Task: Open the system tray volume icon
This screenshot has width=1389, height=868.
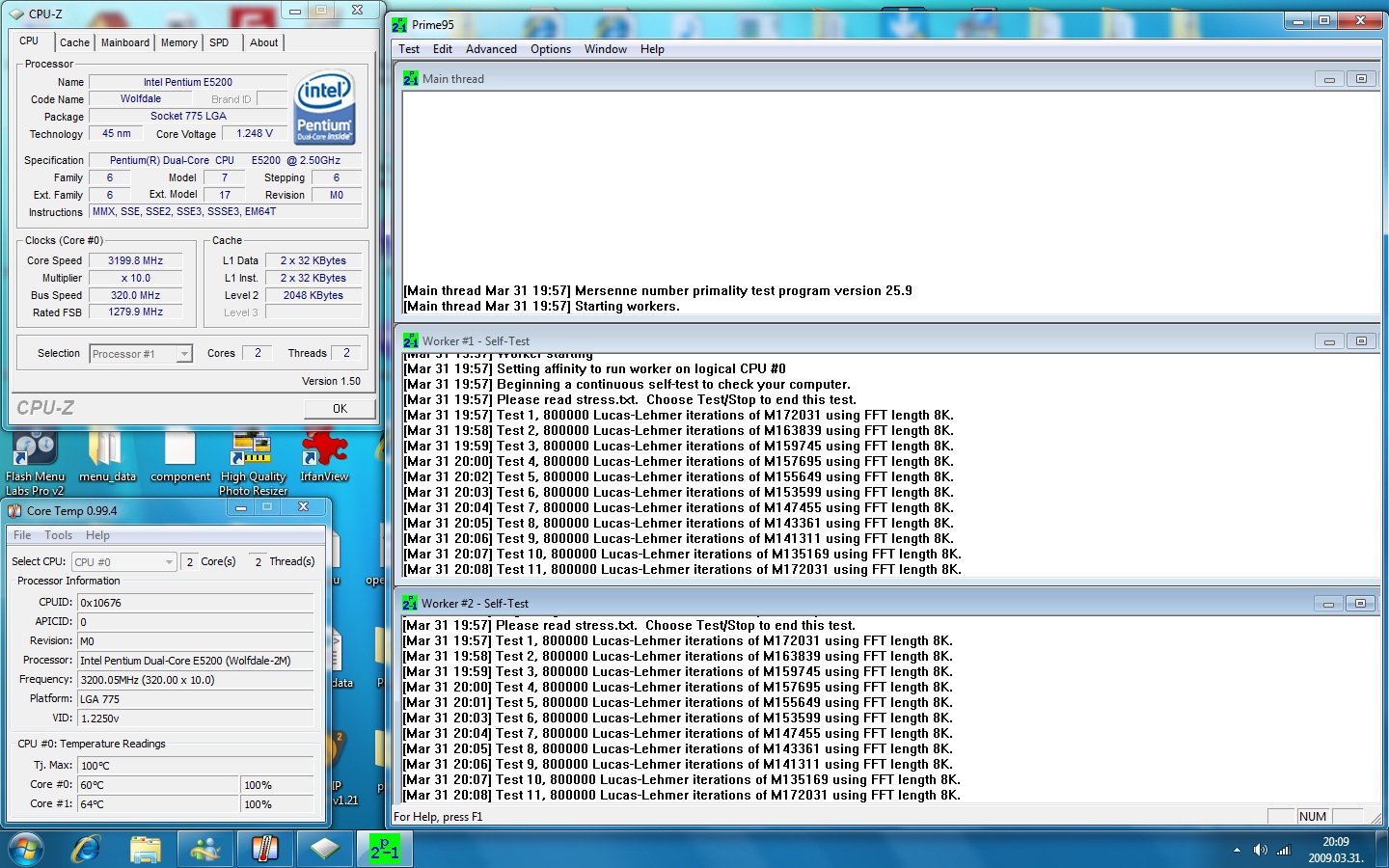Action: click(x=1260, y=850)
